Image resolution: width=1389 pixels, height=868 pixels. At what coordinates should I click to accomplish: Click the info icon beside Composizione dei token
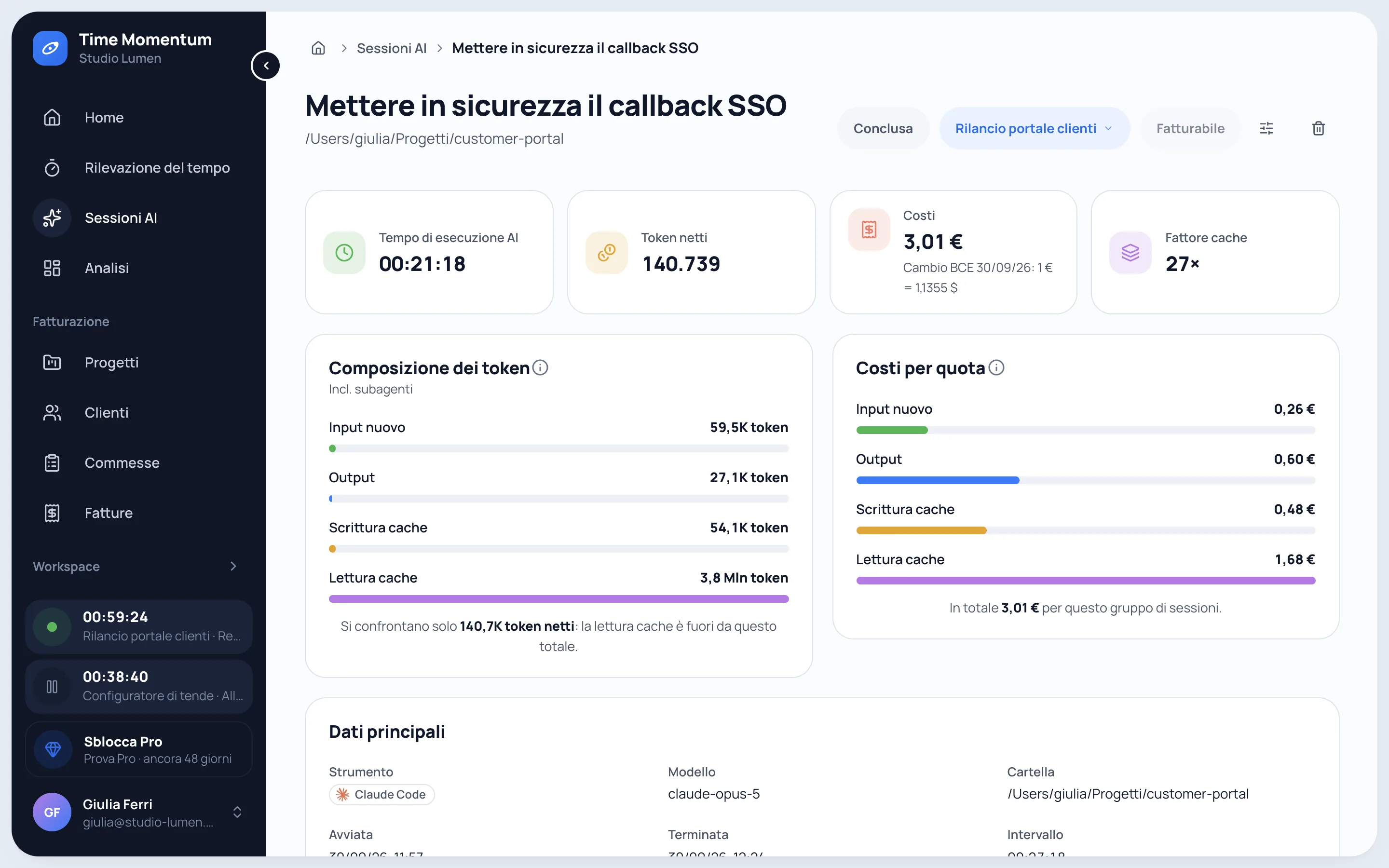540,367
